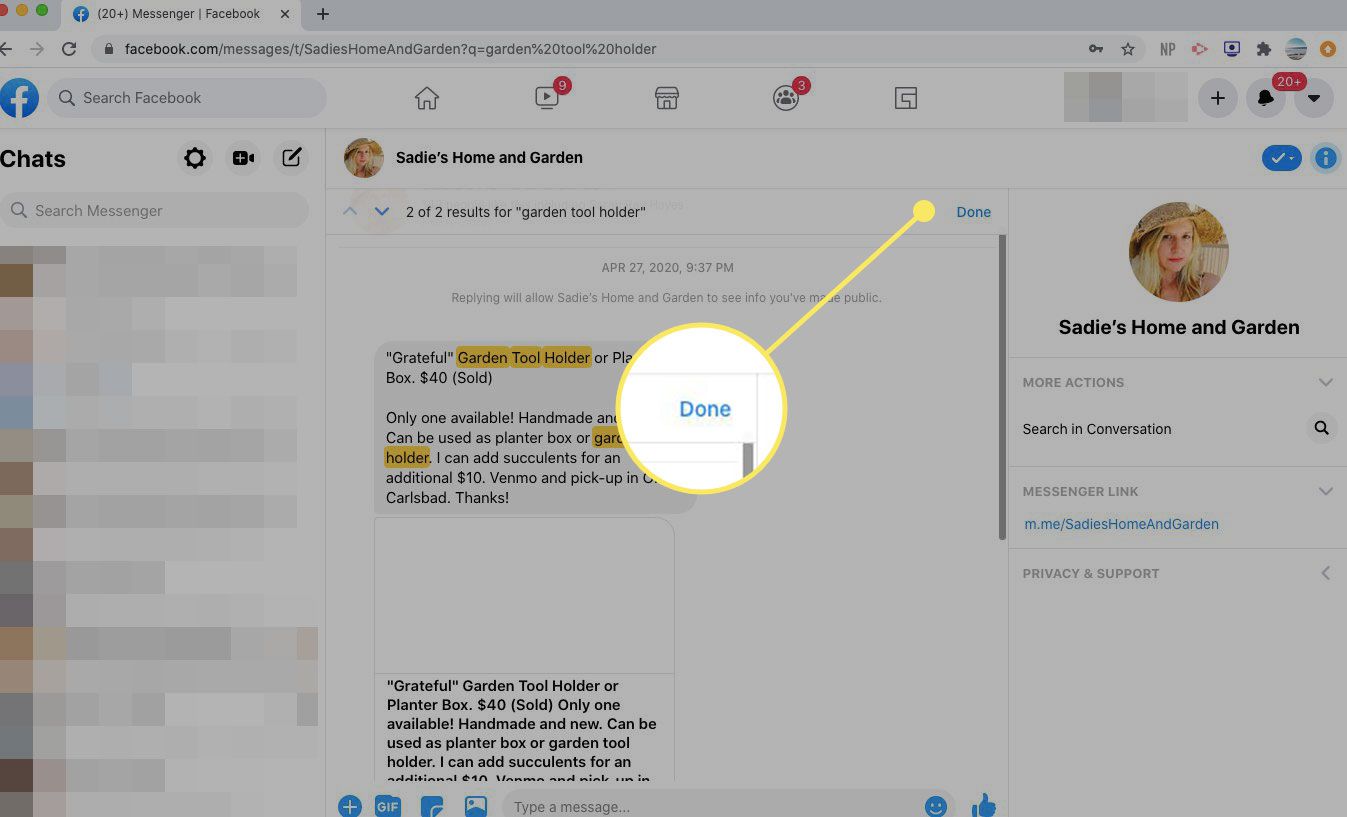Click in Search Messenger field

click(155, 211)
